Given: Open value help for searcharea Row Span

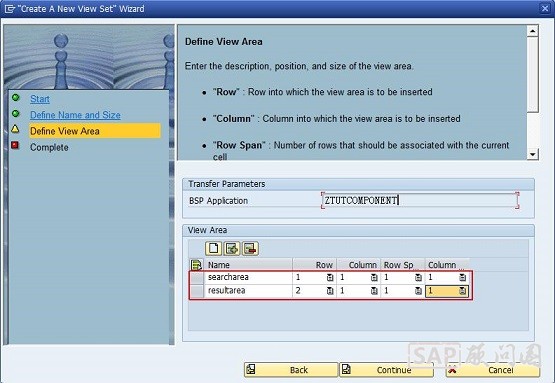Looking at the screenshot, I should click(x=418, y=278).
